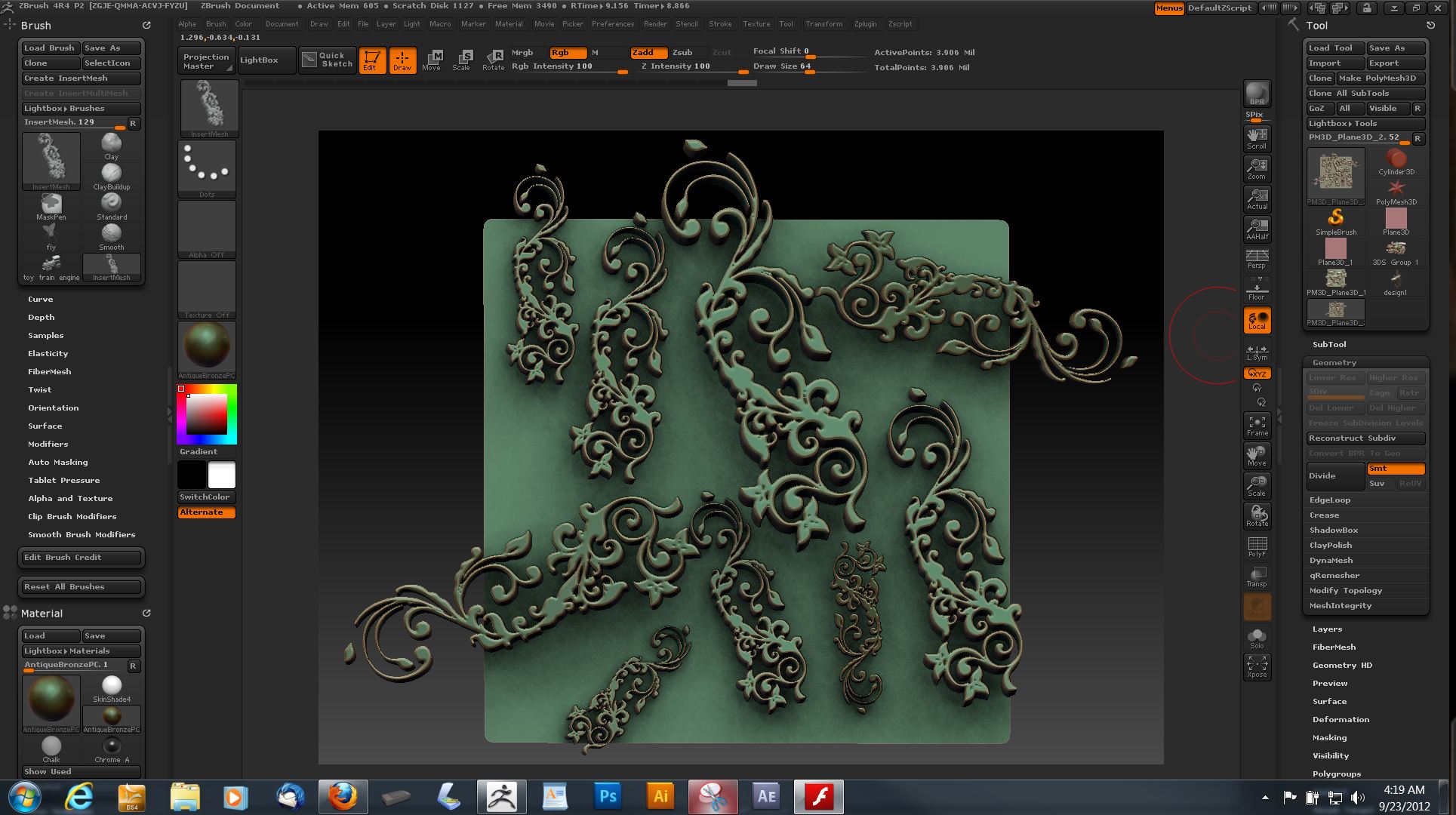Open the Render menu

655,24
